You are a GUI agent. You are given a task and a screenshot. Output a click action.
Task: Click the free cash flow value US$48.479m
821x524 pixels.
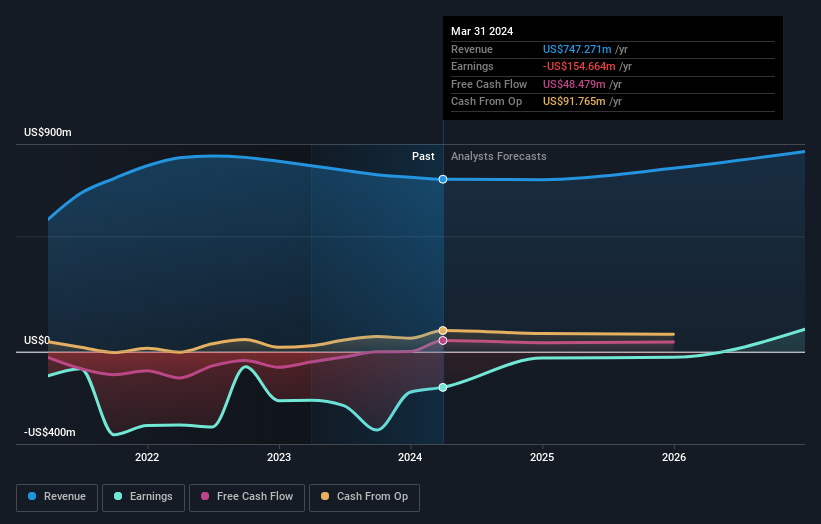tap(574, 84)
